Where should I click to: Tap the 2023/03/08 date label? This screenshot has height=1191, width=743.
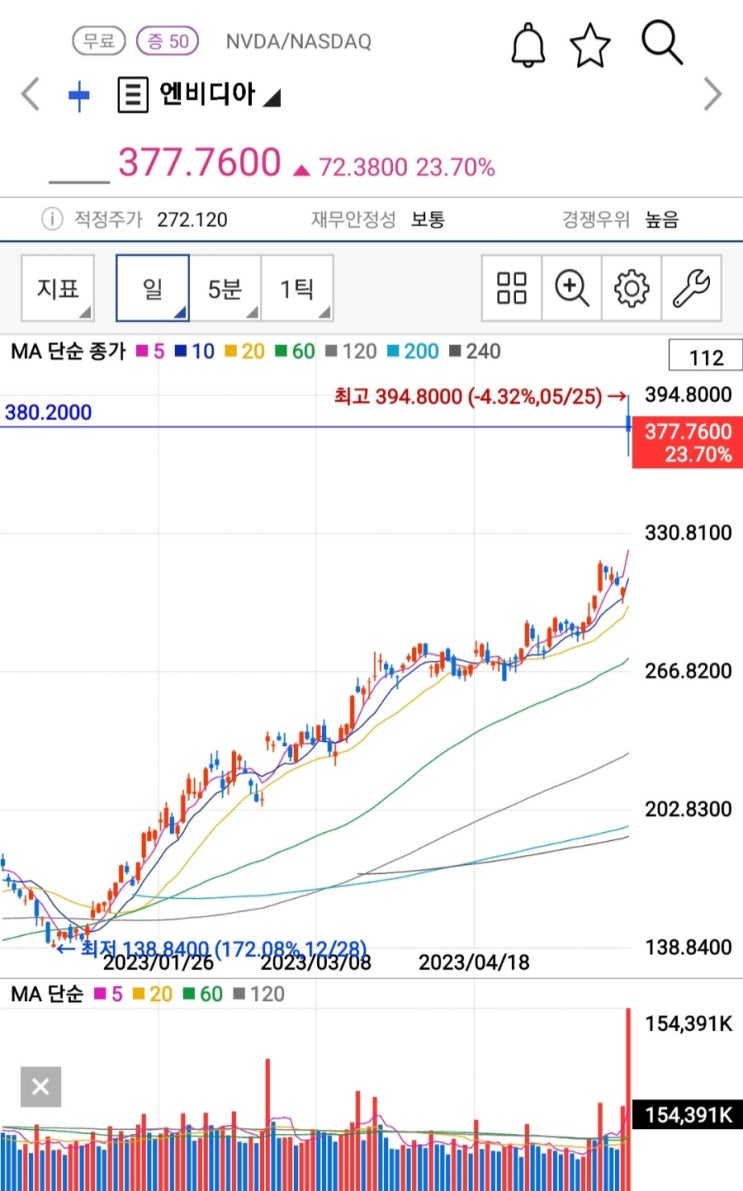(316, 962)
